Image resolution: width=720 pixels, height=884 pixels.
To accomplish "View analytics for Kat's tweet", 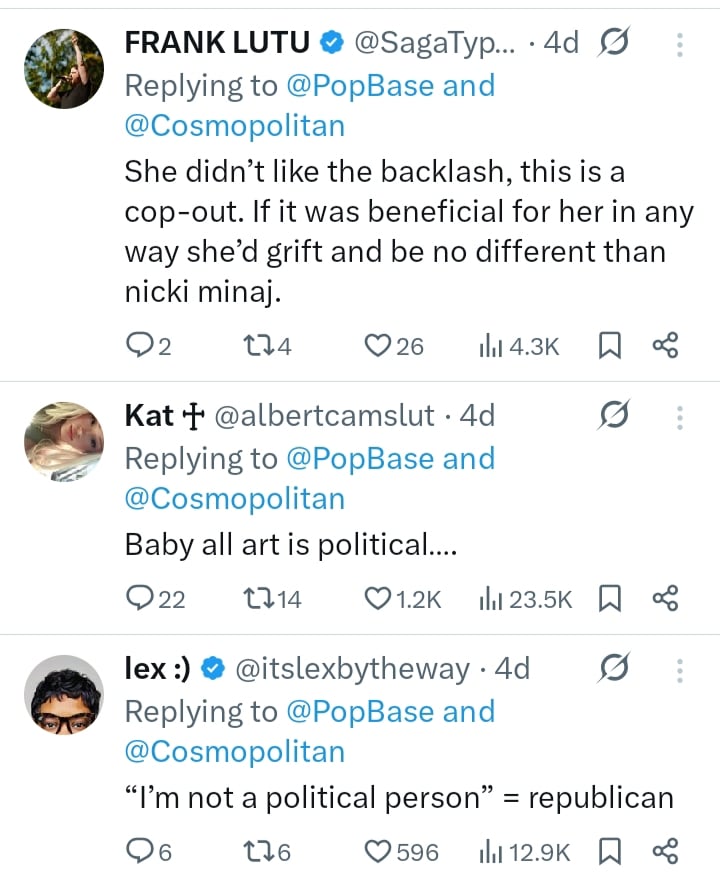I will coord(525,599).
